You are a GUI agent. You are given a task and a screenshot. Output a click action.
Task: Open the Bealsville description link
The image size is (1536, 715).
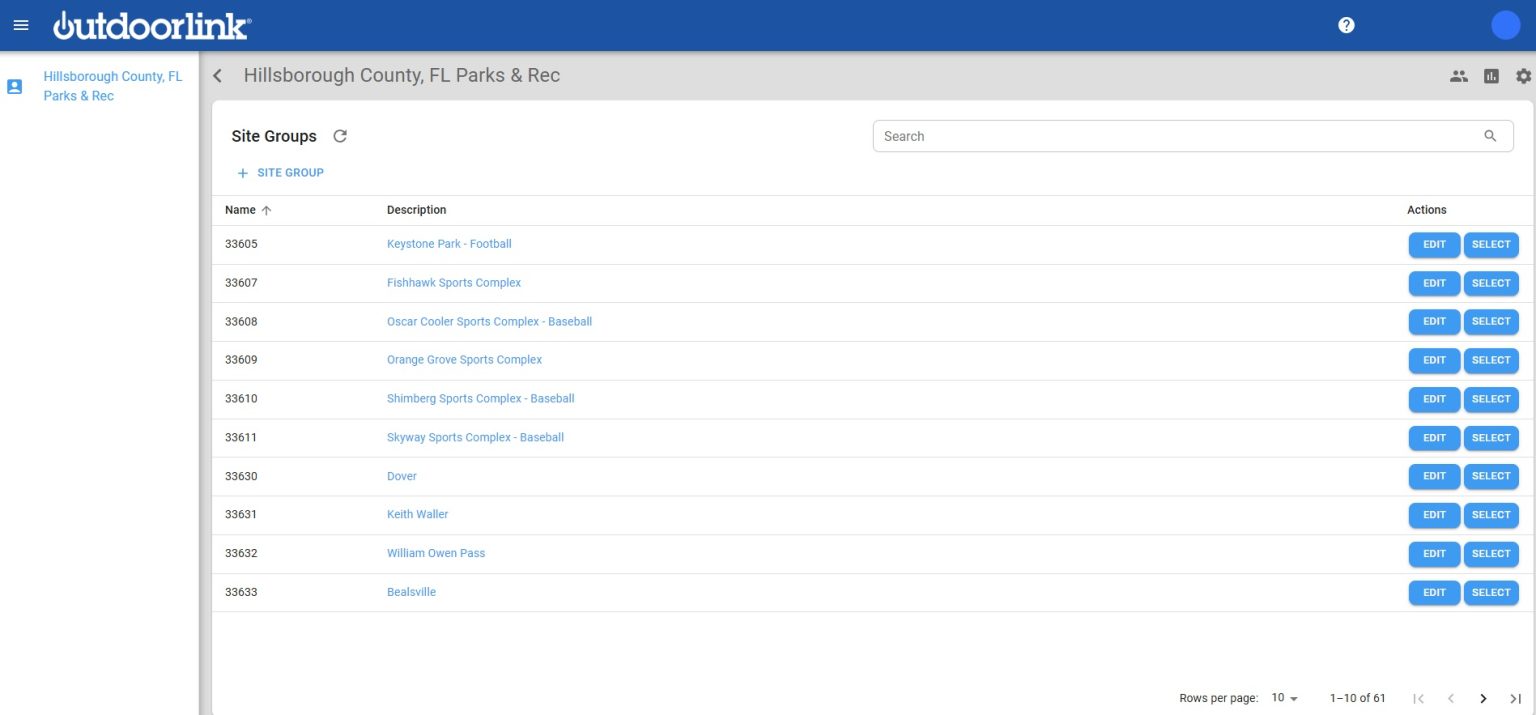pos(411,592)
